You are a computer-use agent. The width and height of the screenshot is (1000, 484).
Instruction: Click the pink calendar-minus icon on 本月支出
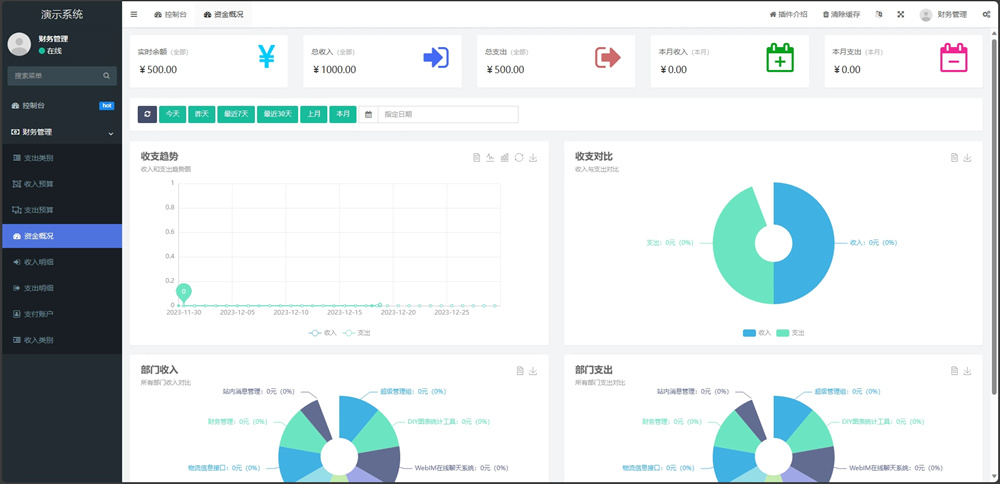953,57
